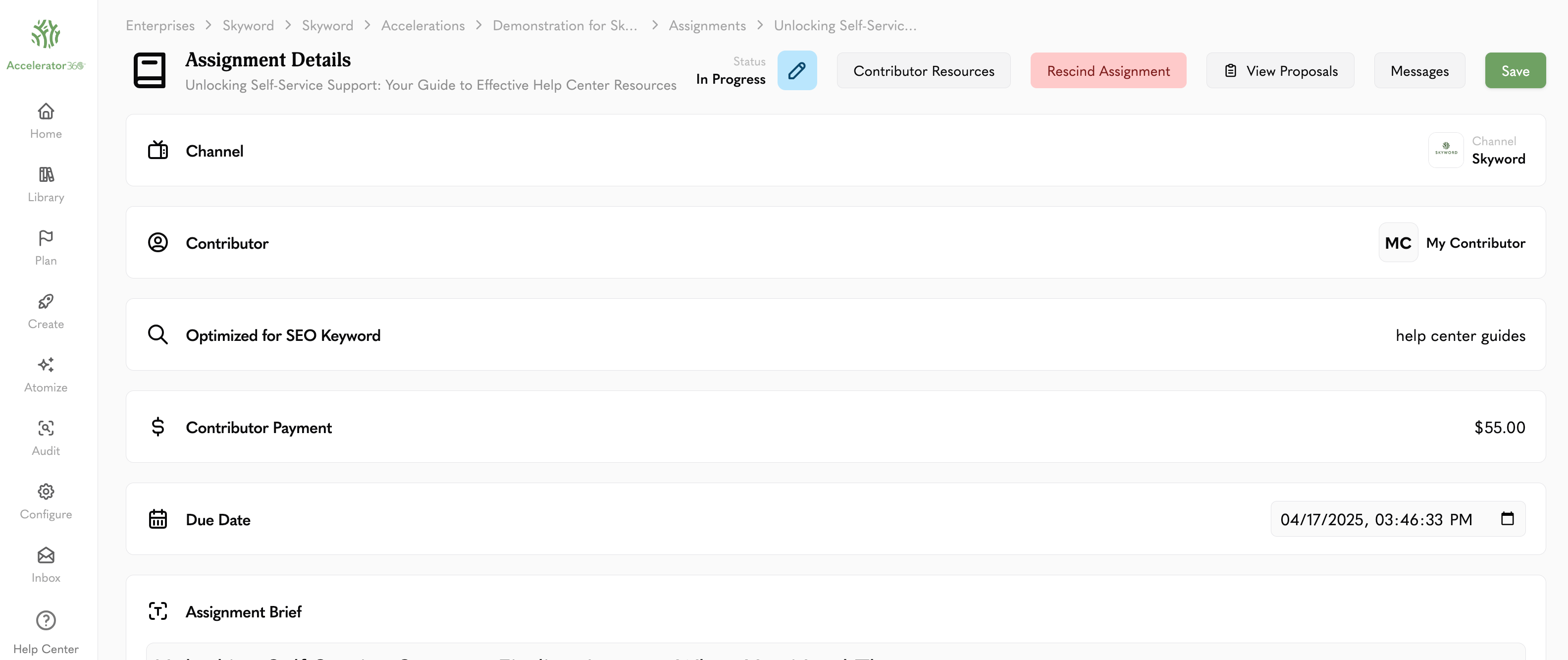This screenshot has height=660, width=1568.
Task: Go to first Skyword breadcrumb
Action: click(248, 26)
